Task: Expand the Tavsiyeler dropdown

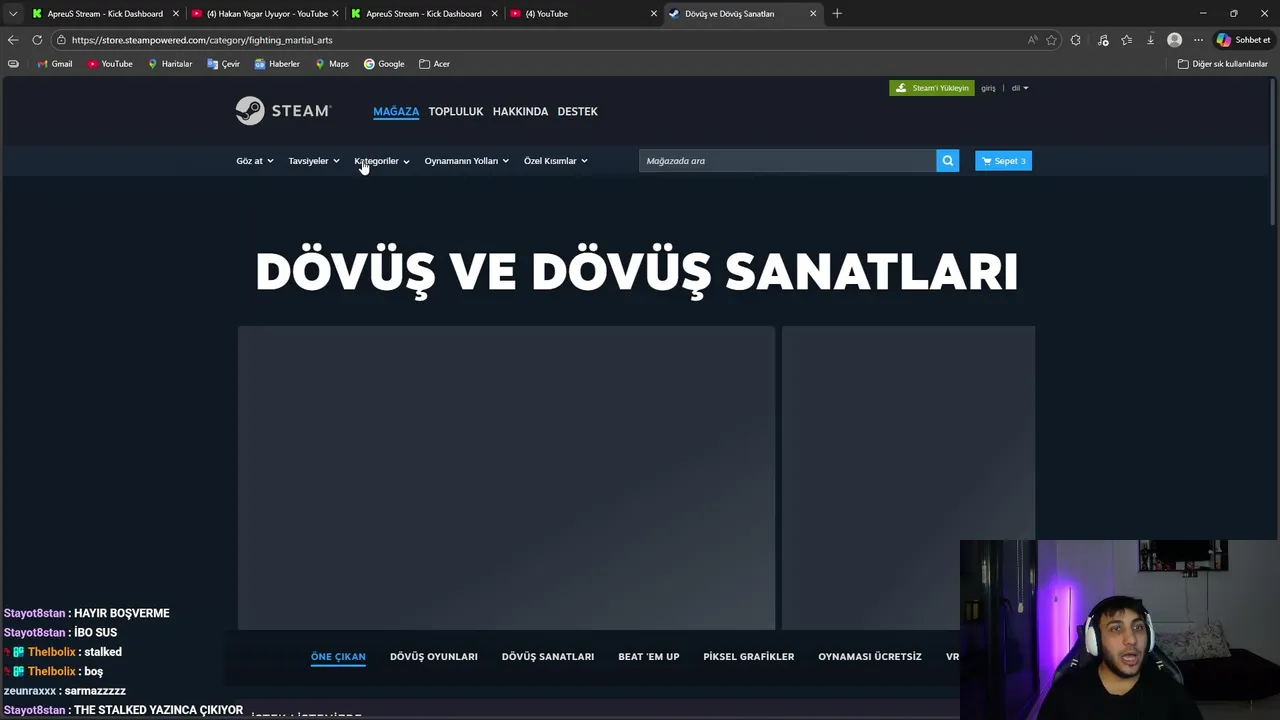Action: click(313, 161)
